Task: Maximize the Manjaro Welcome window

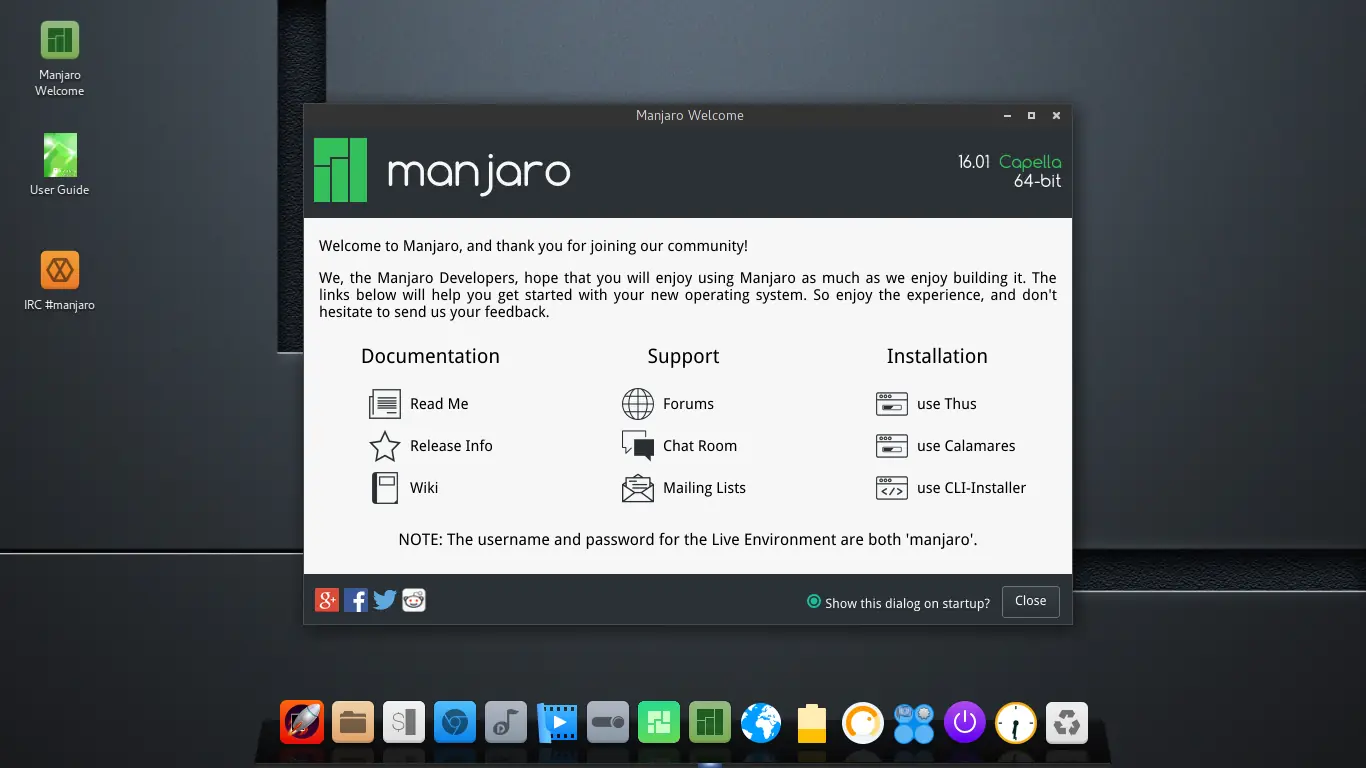Action: [x=1031, y=116]
